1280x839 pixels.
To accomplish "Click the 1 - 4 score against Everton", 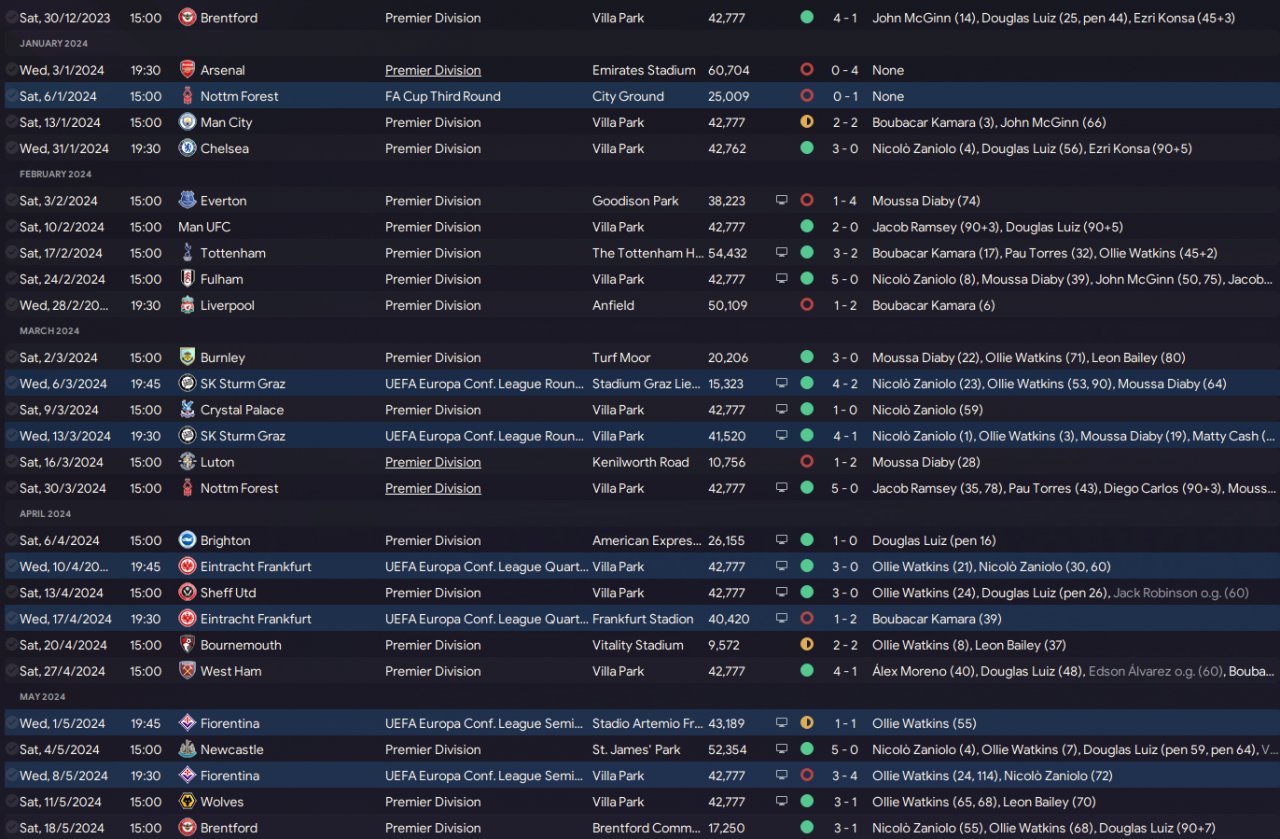I will (x=845, y=200).
